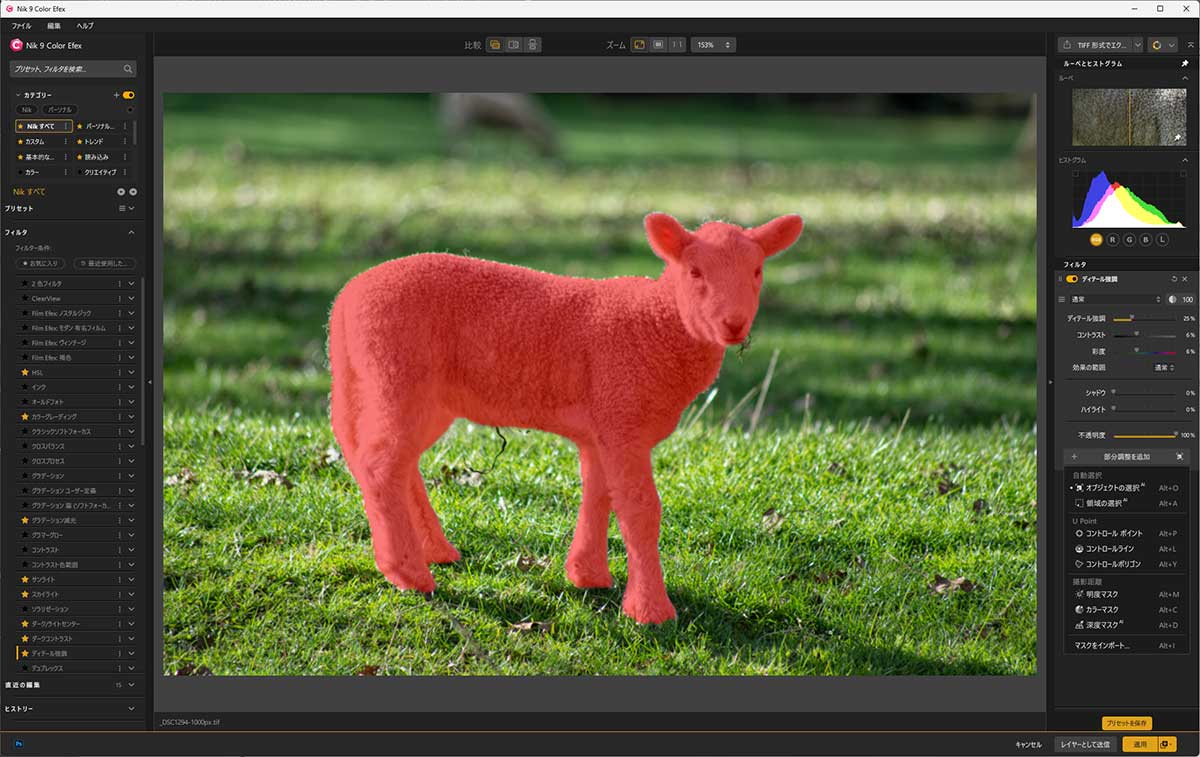Click the split-view compare icon
The width and height of the screenshot is (1200, 757).
click(x=513, y=45)
